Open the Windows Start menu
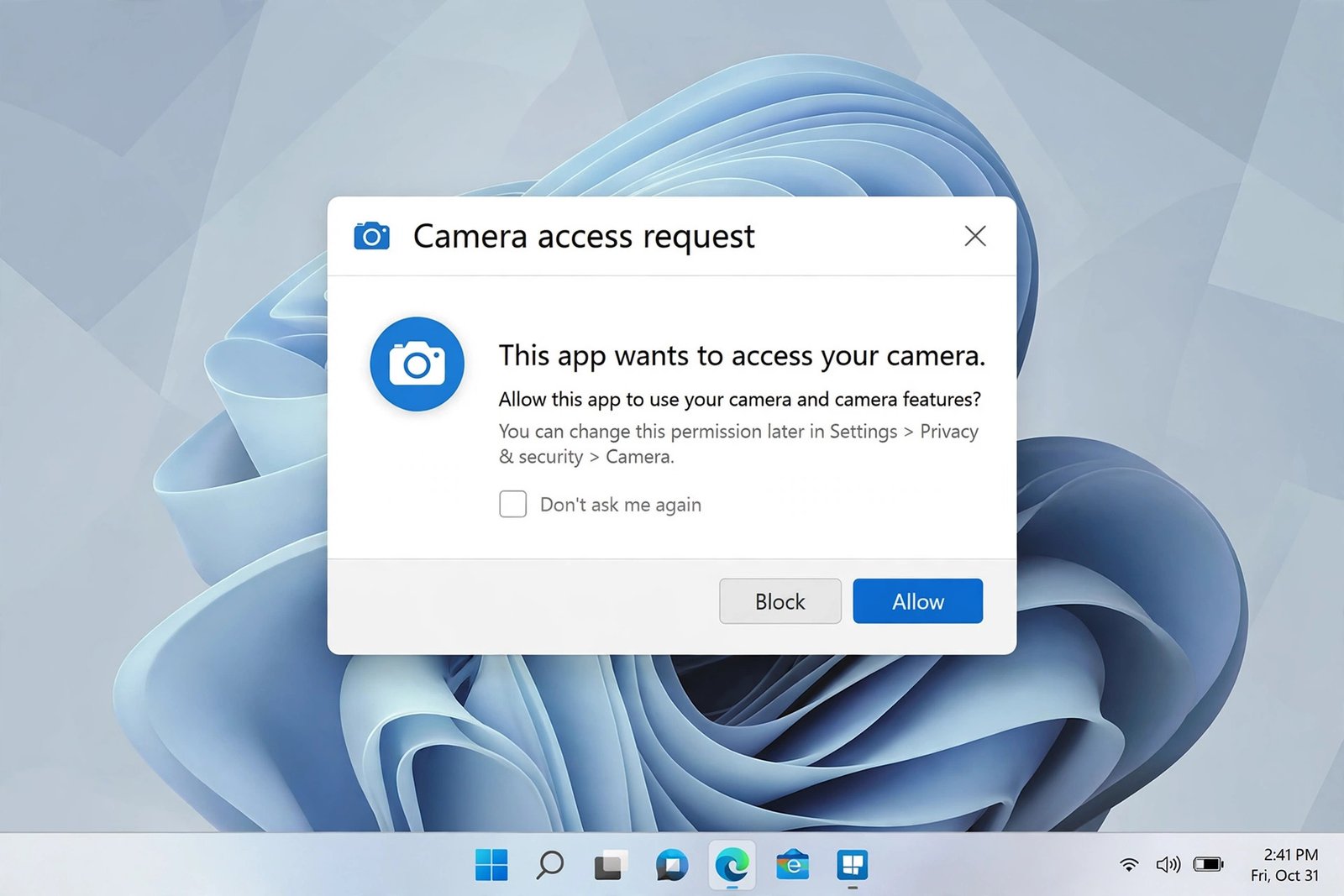The width and height of the screenshot is (1344, 896). pyautogui.click(x=491, y=865)
